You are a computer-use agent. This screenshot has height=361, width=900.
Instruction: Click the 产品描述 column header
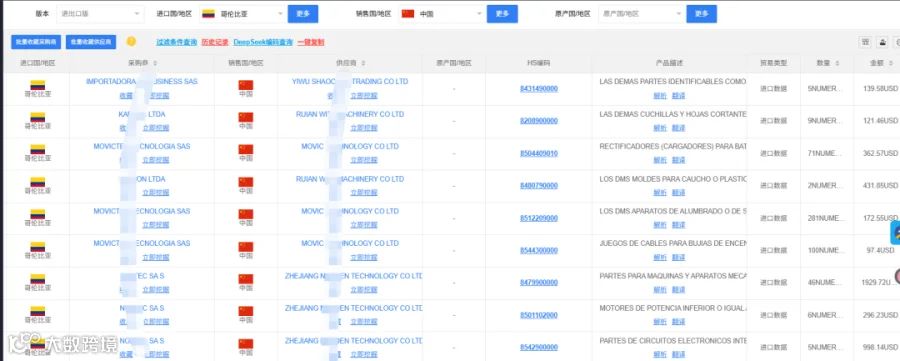click(669, 63)
